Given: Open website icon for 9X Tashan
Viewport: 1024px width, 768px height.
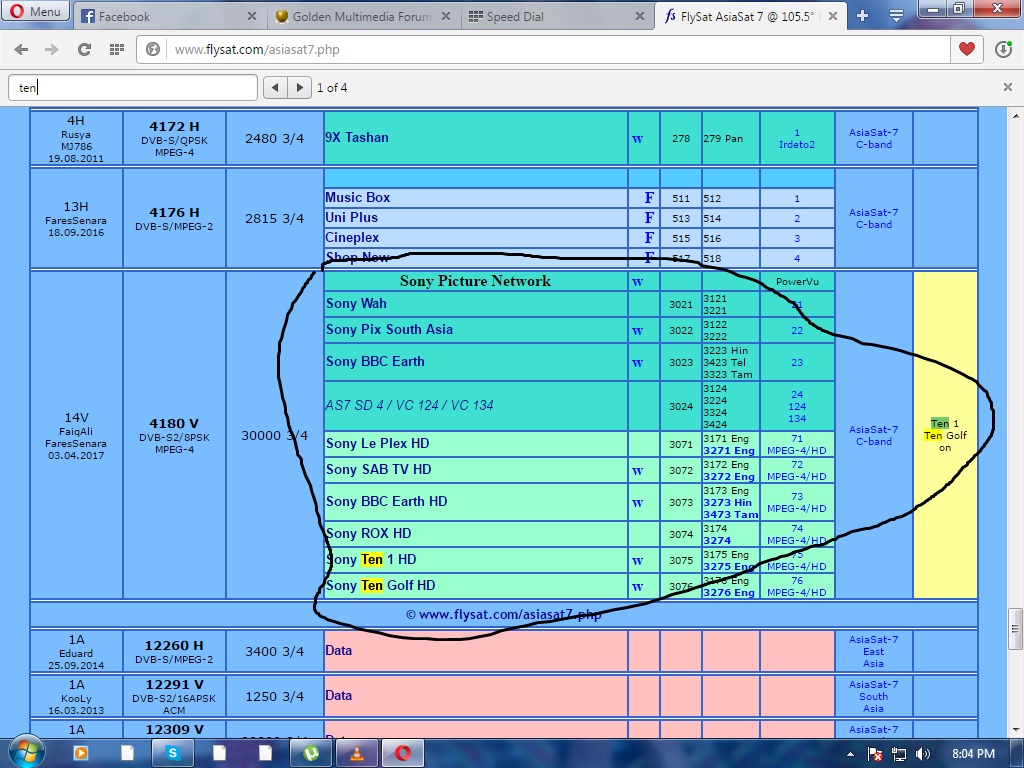Looking at the screenshot, I should (x=637, y=139).
